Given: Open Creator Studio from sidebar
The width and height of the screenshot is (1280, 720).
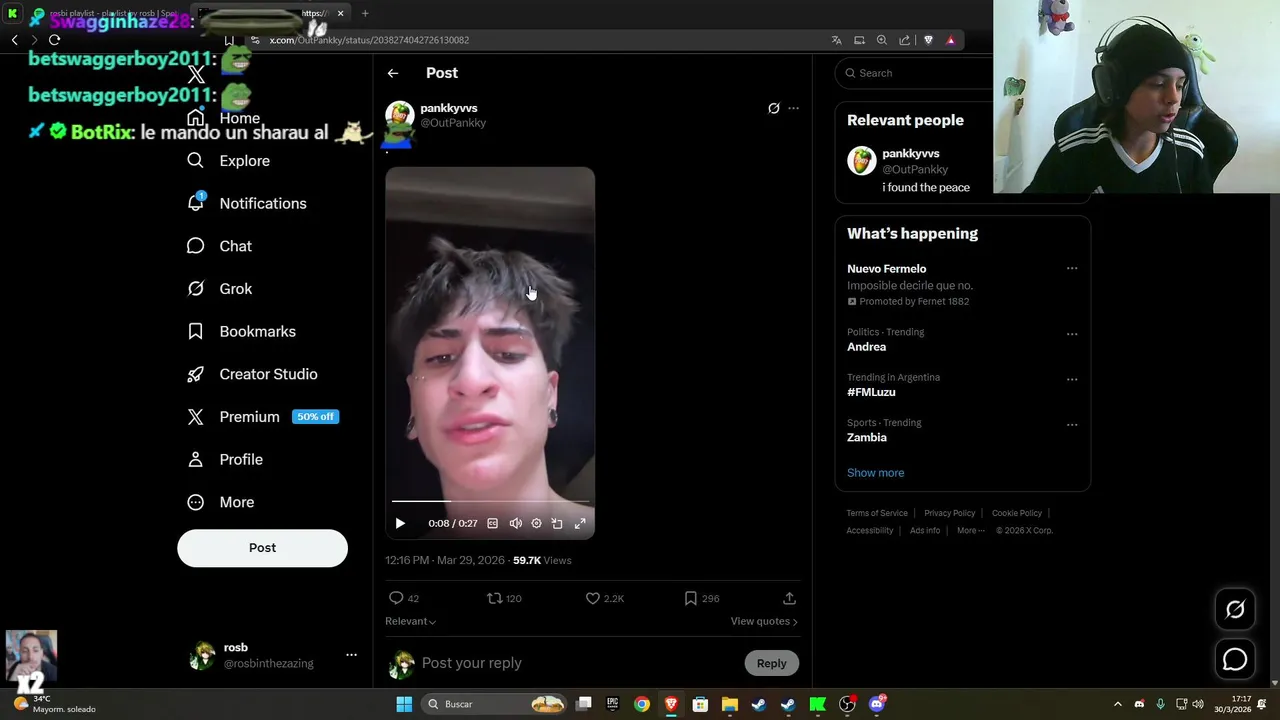Looking at the screenshot, I should click(252, 374).
